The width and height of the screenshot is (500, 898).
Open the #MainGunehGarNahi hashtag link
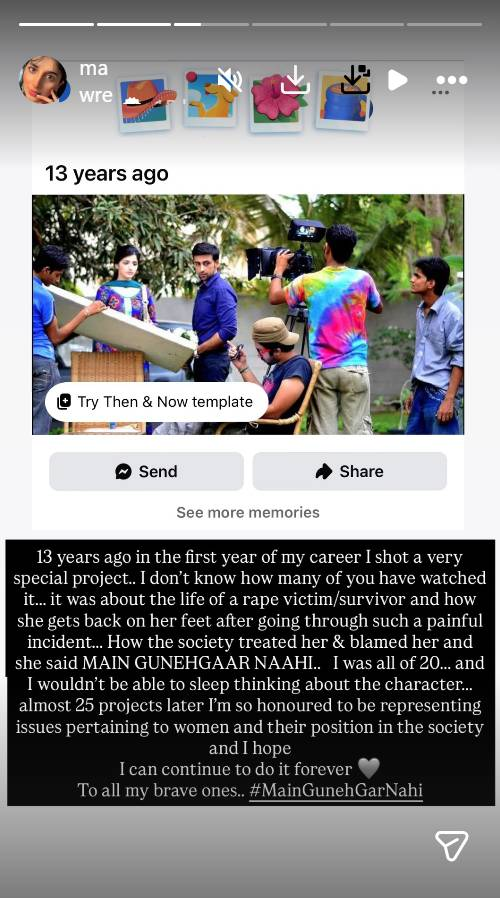pyautogui.click(x=336, y=790)
